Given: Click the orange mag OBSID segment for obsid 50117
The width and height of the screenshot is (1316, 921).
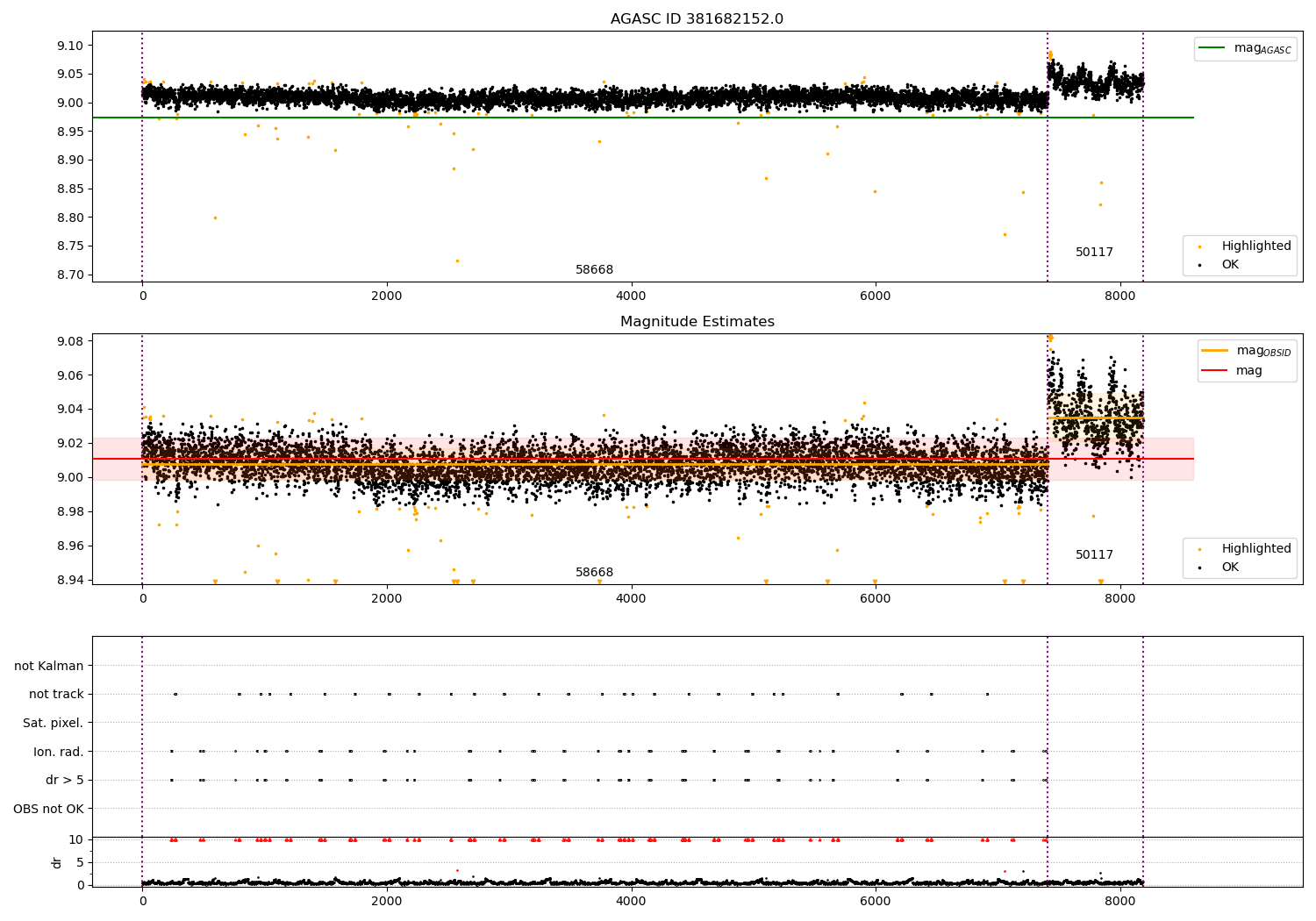Looking at the screenshot, I should point(1095,418).
